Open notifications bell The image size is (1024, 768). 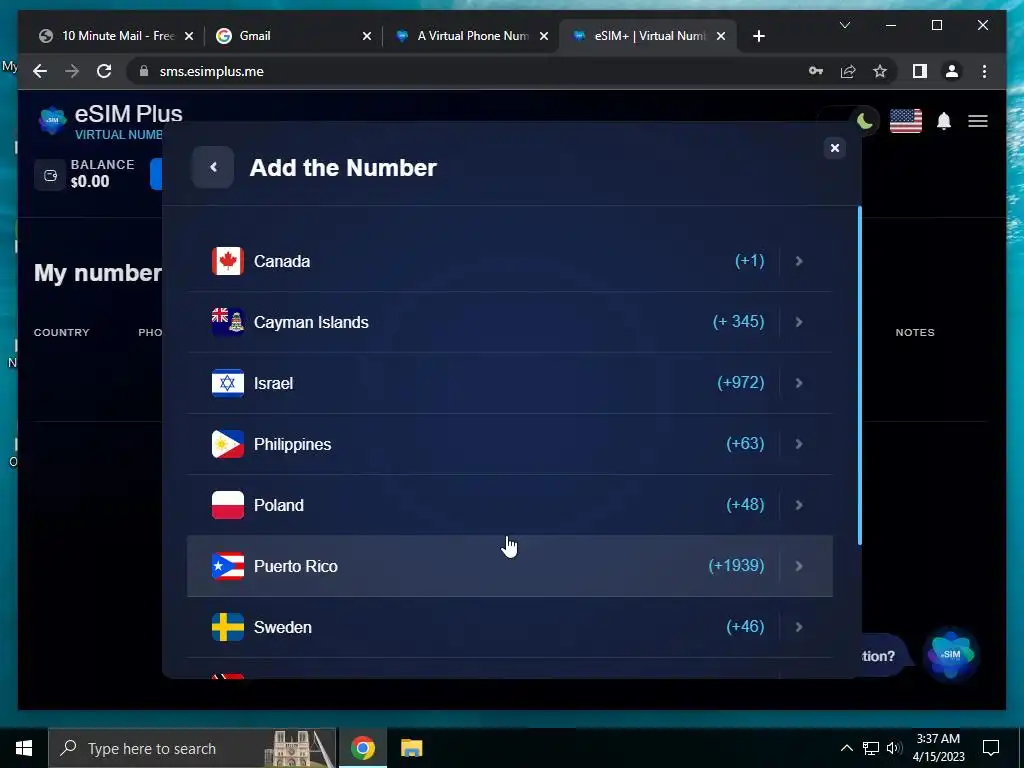tap(944, 121)
